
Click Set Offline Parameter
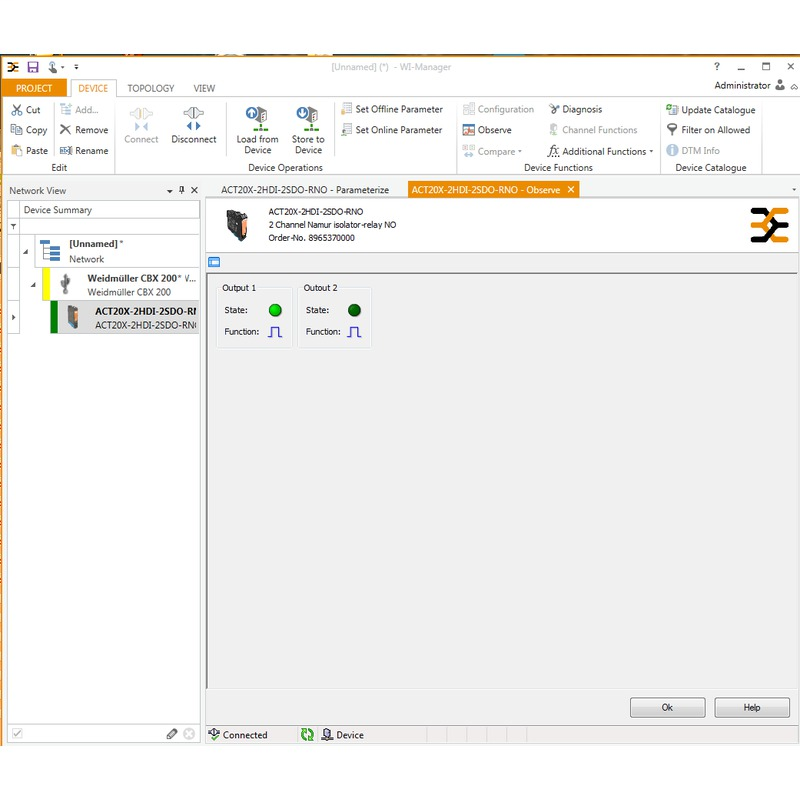(x=392, y=109)
